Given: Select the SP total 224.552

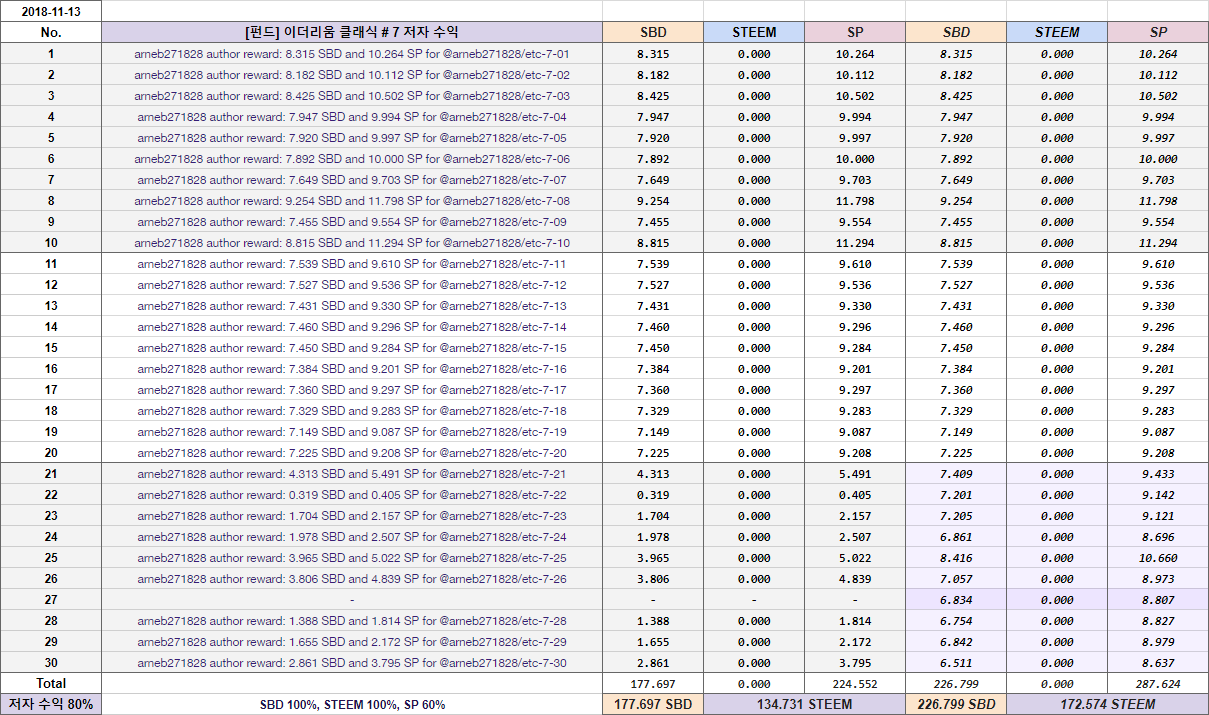Looking at the screenshot, I should tap(855, 683).
